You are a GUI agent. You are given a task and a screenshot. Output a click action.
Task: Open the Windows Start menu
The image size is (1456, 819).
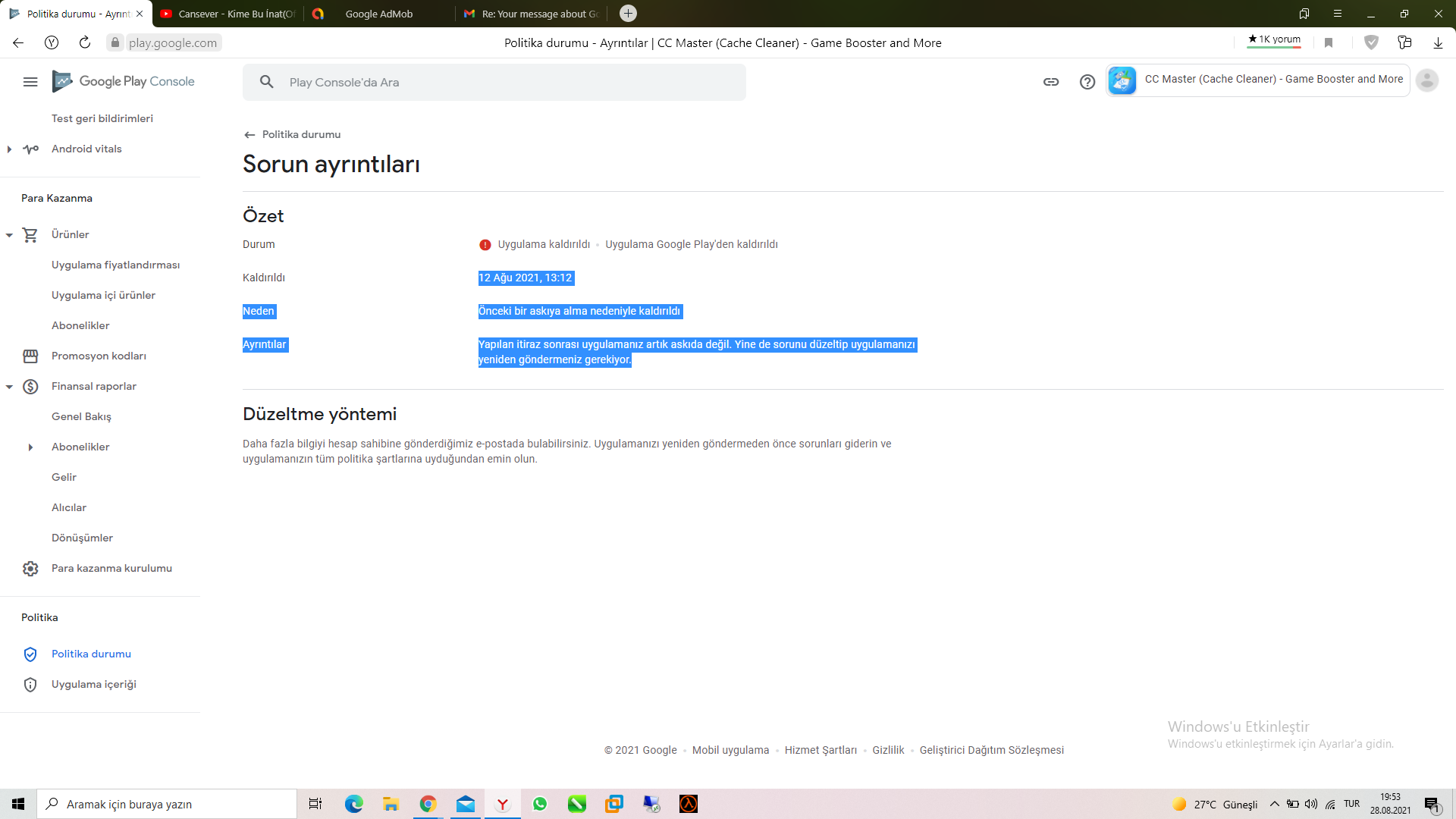coord(18,804)
